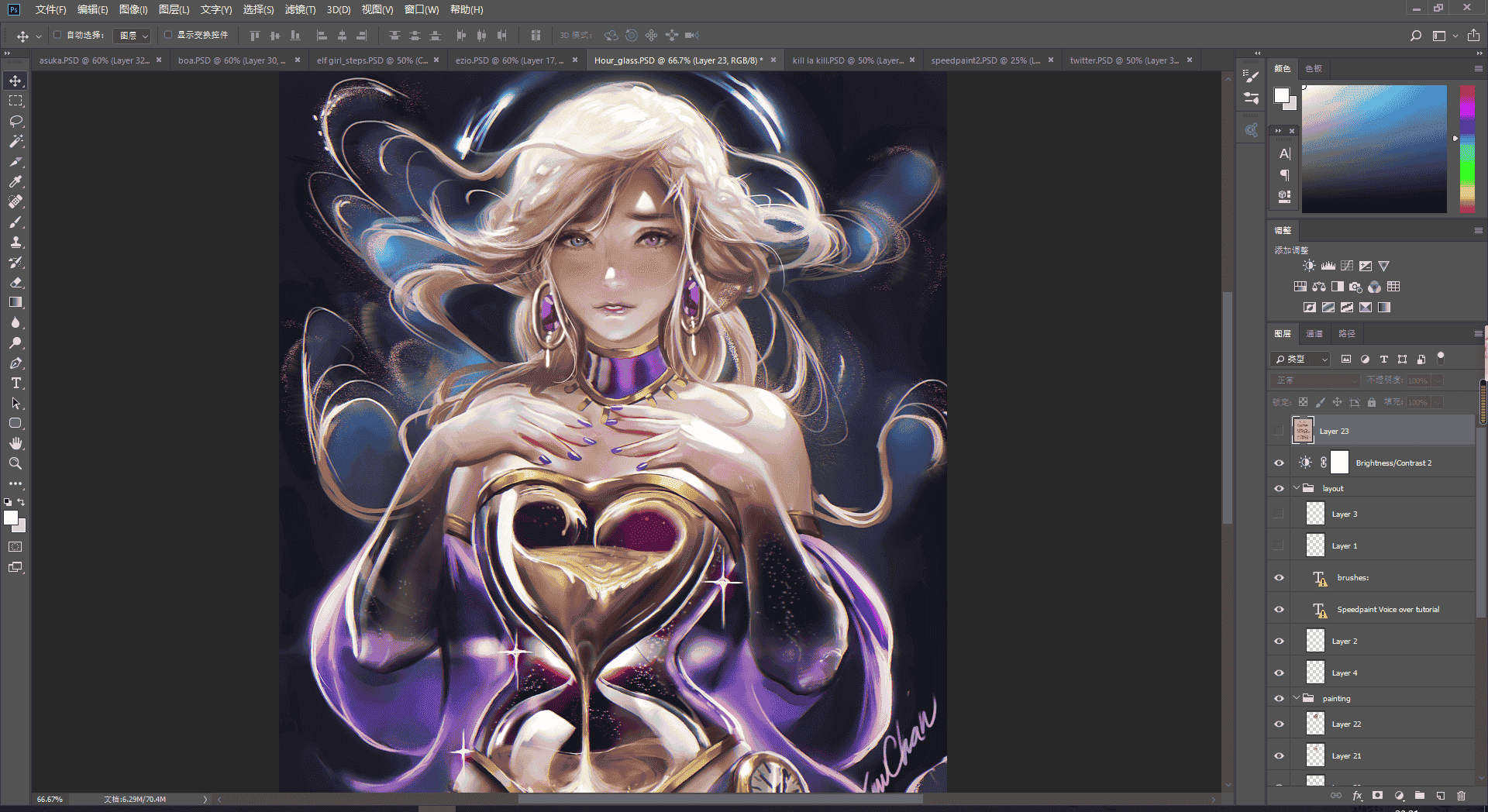Select the Lasso tool
This screenshot has width=1488, height=812.
[x=15, y=121]
